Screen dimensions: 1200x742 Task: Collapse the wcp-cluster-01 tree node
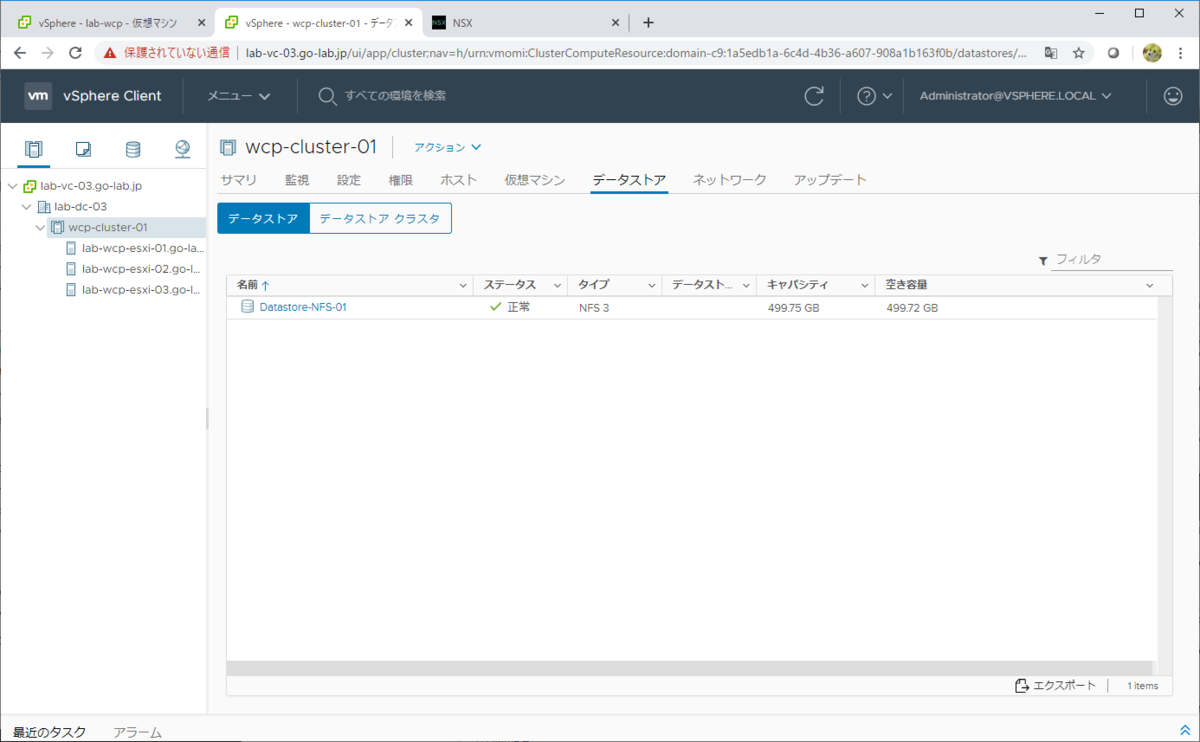pos(40,228)
